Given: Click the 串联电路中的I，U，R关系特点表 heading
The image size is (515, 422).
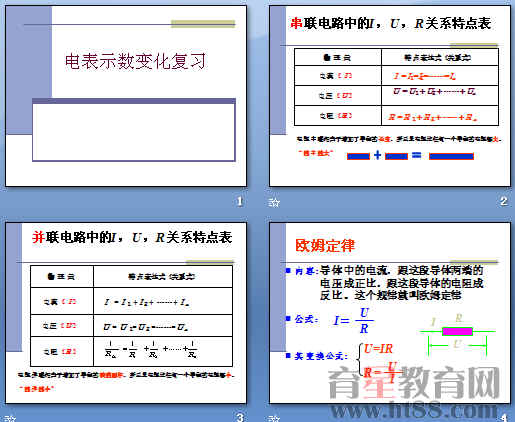Looking at the screenshot, I should point(391,23).
